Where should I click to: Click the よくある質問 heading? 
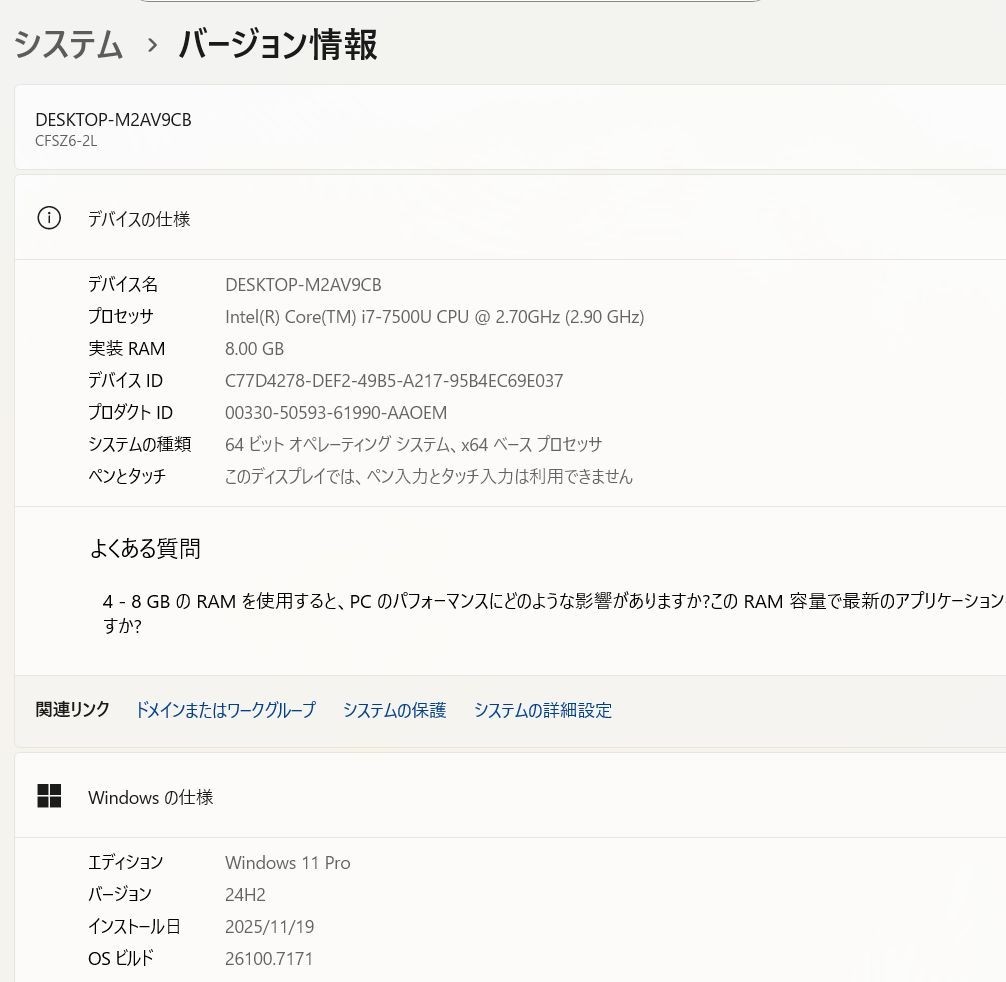(x=145, y=548)
